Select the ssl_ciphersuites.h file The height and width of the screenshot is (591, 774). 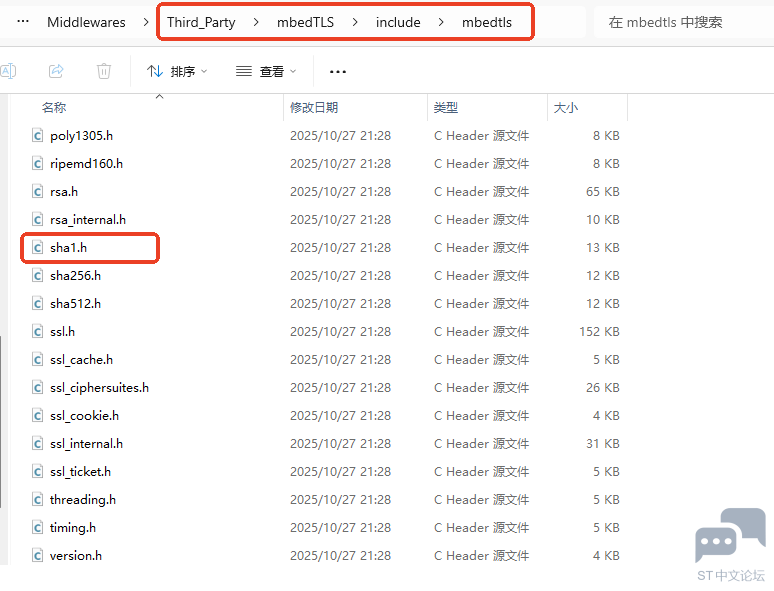point(99,387)
